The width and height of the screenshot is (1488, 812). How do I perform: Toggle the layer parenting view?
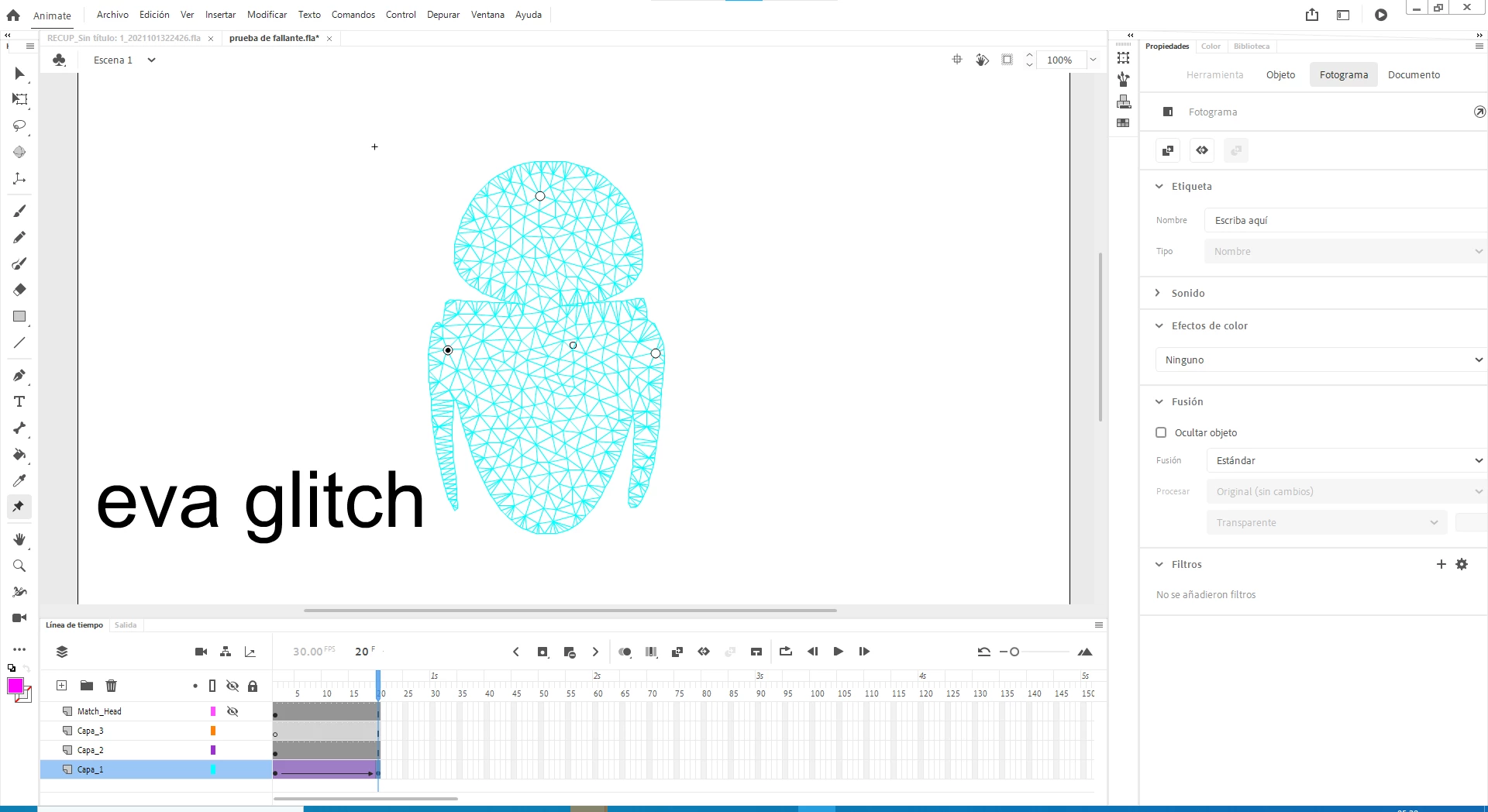(x=226, y=652)
